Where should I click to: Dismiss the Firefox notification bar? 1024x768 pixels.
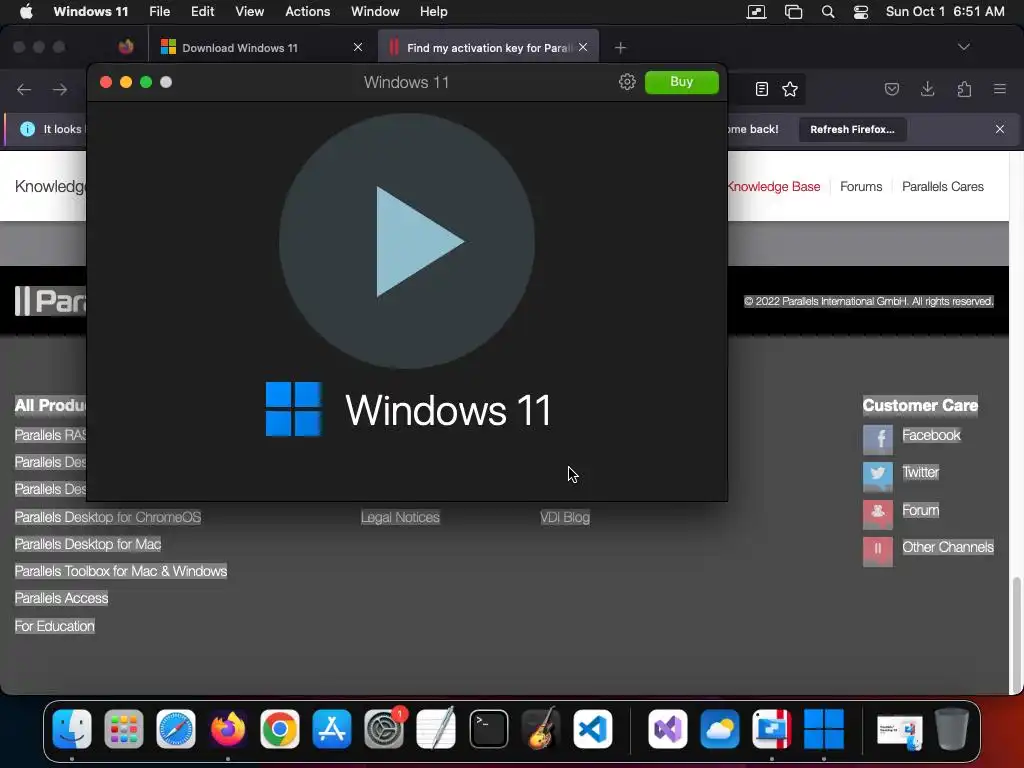[999, 129]
